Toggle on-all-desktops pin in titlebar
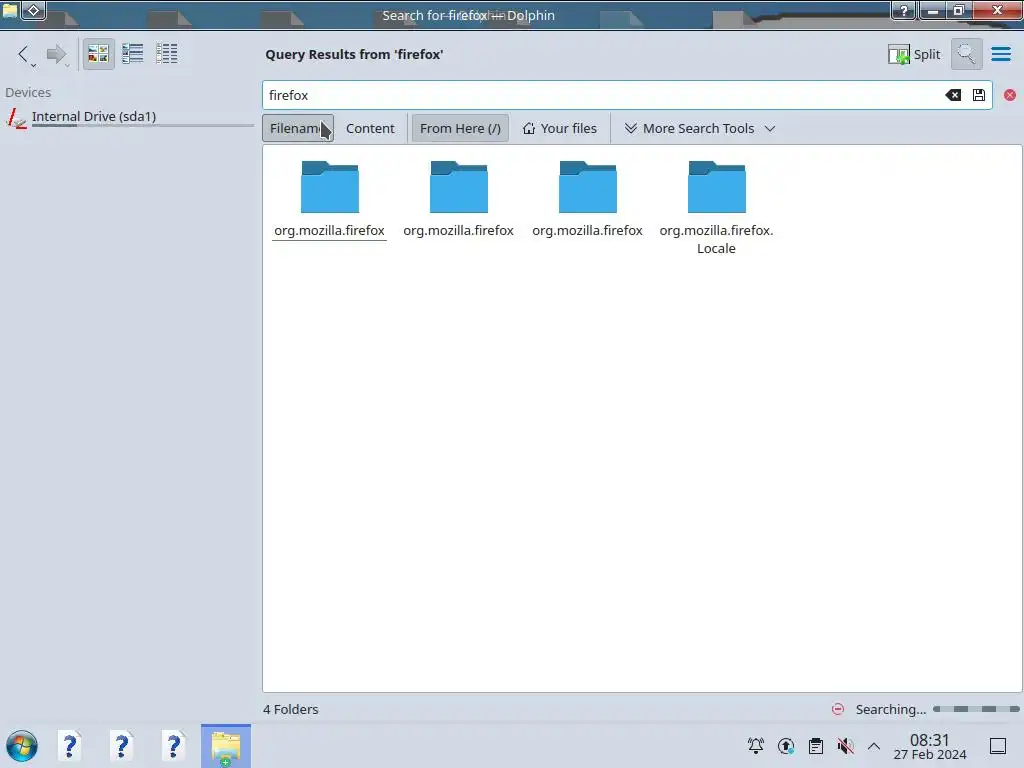The width and height of the screenshot is (1024, 768). tap(33, 10)
